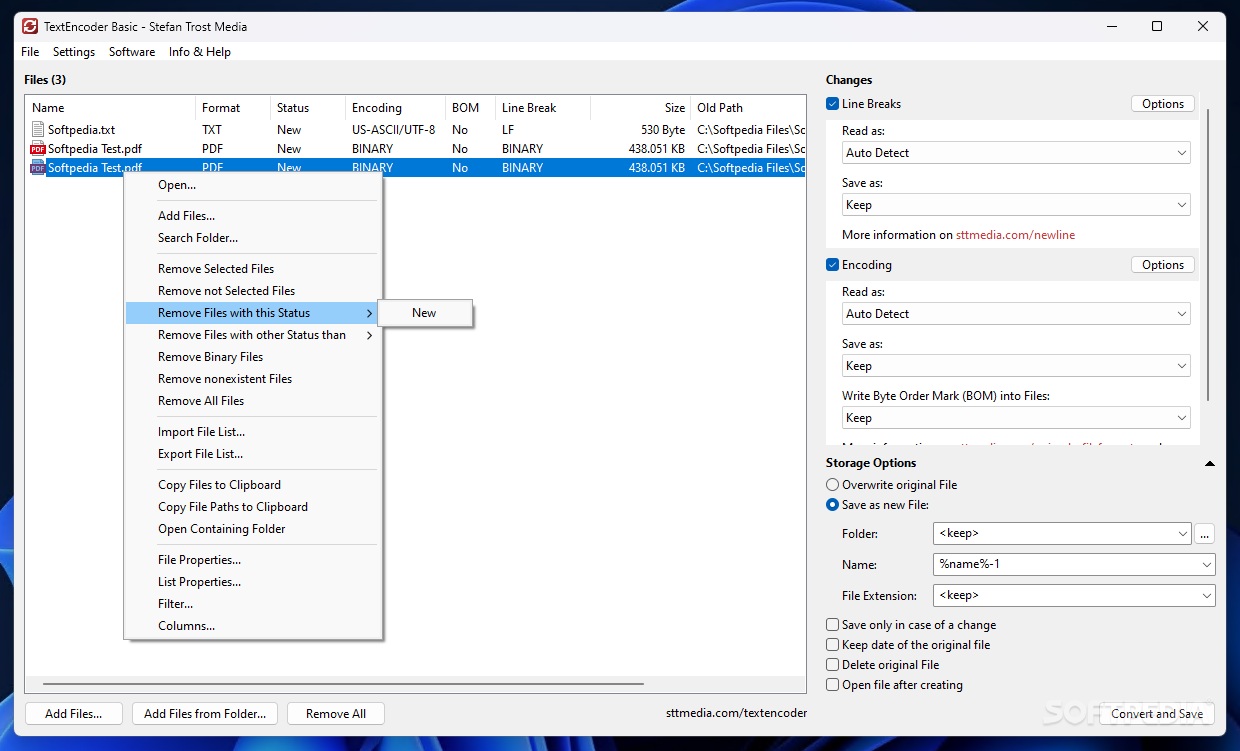Choose Export File List...
This screenshot has width=1240, height=751.
point(252,454)
